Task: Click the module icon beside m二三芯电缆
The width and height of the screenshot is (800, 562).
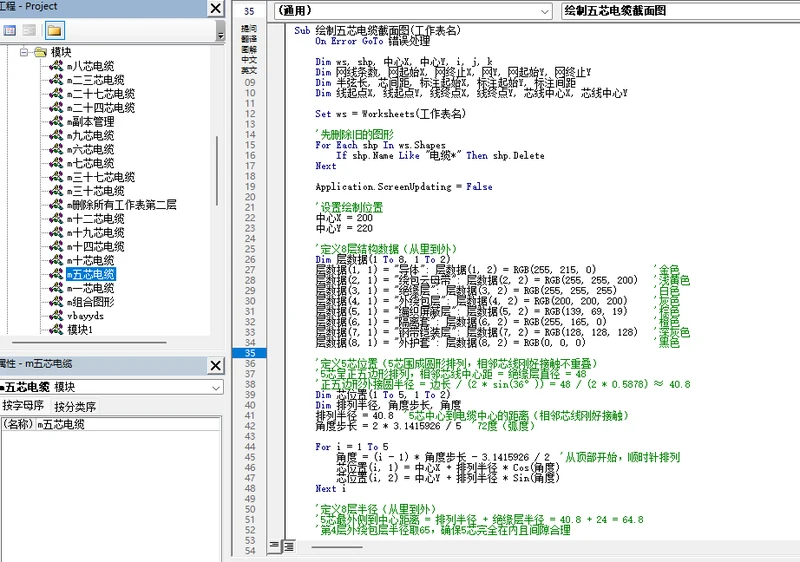Action: tap(56, 80)
